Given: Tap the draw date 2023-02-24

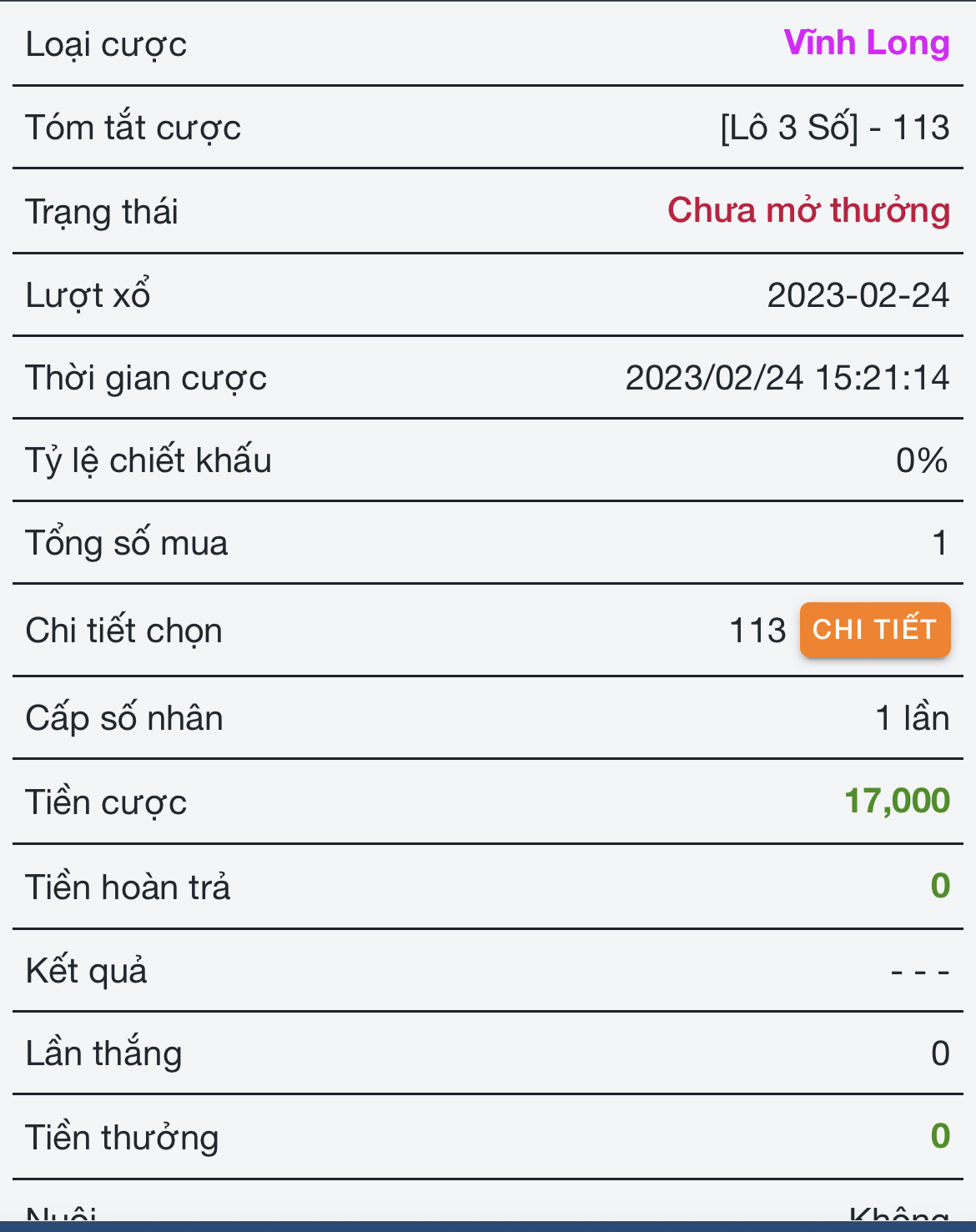Looking at the screenshot, I should click(x=858, y=295).
